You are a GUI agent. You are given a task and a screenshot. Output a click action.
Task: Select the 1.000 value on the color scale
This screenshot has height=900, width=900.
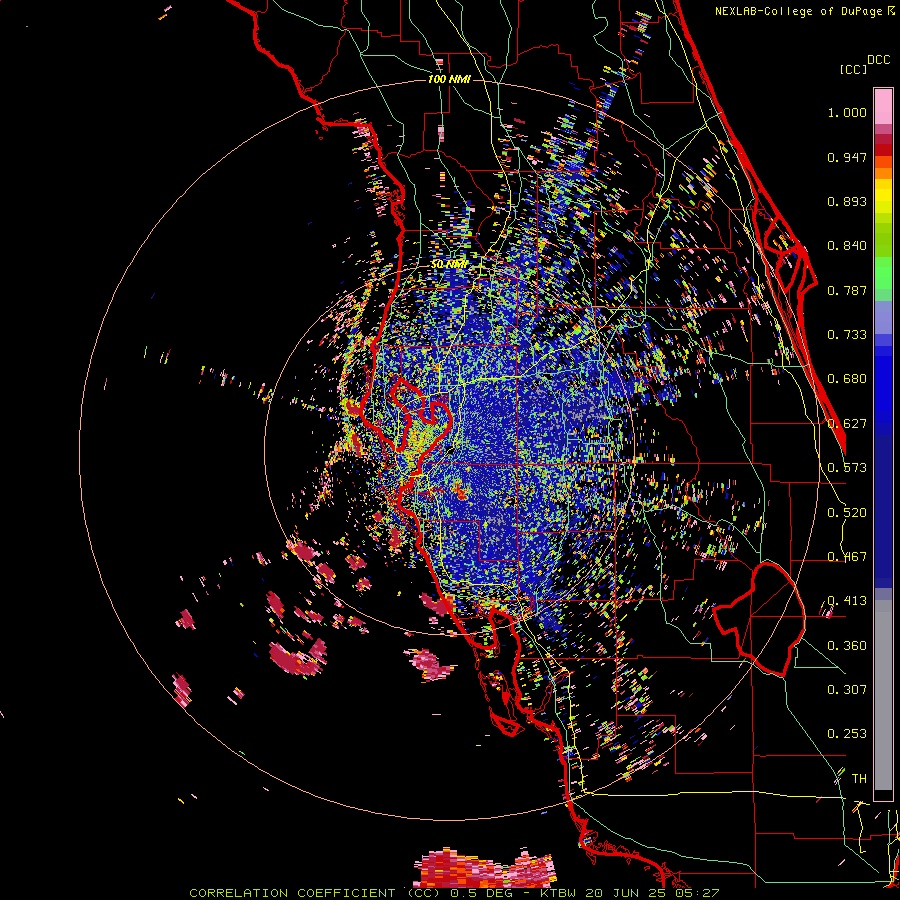click(x=847, y=112)
